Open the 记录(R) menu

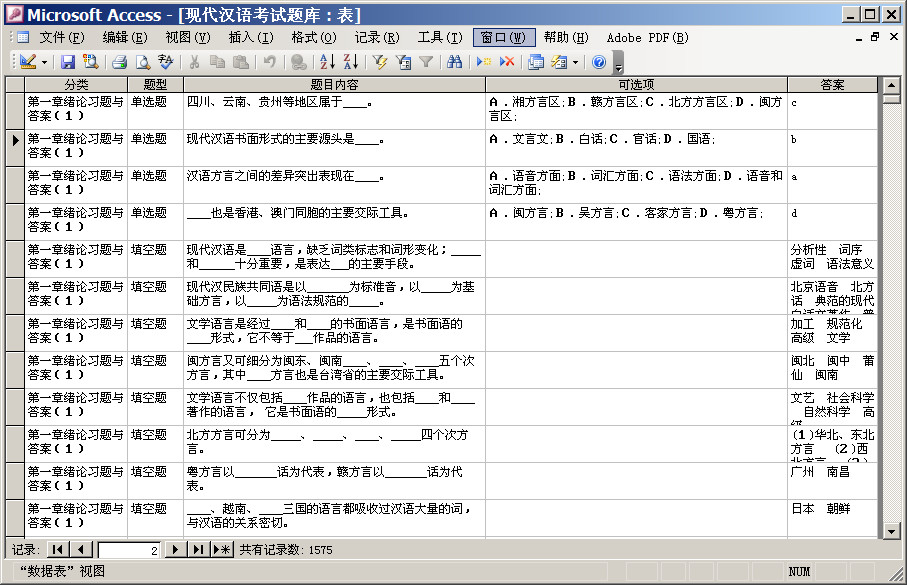point(377,38)
